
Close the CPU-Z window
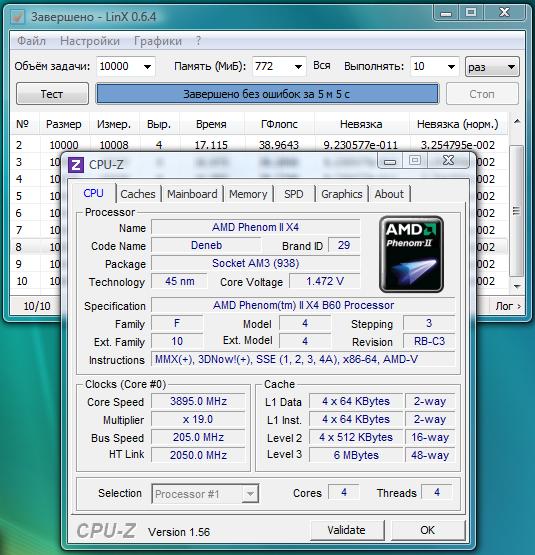(448, 161)
